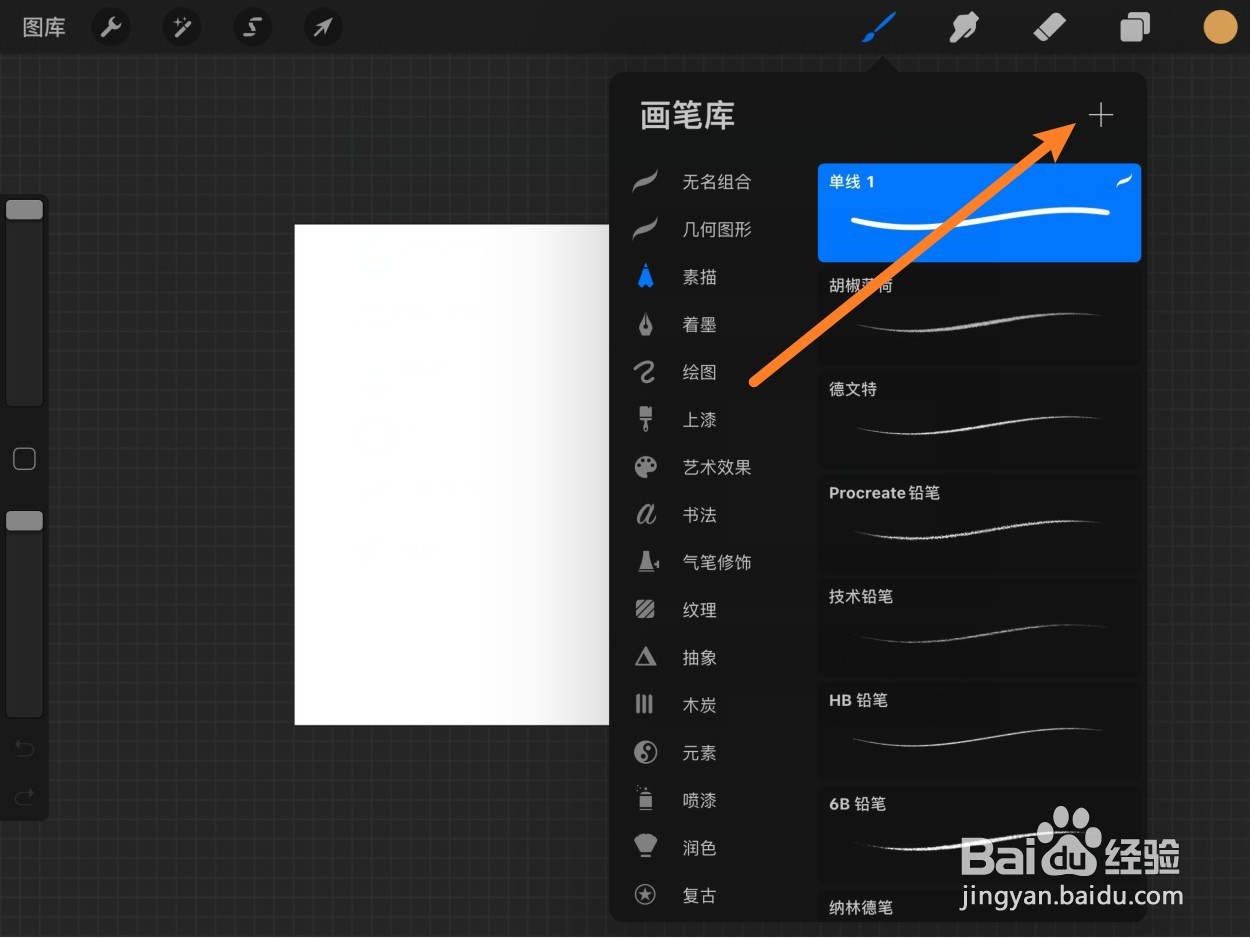
Task: Click the brush opacity slider
Action: click(x=24, y=613)
